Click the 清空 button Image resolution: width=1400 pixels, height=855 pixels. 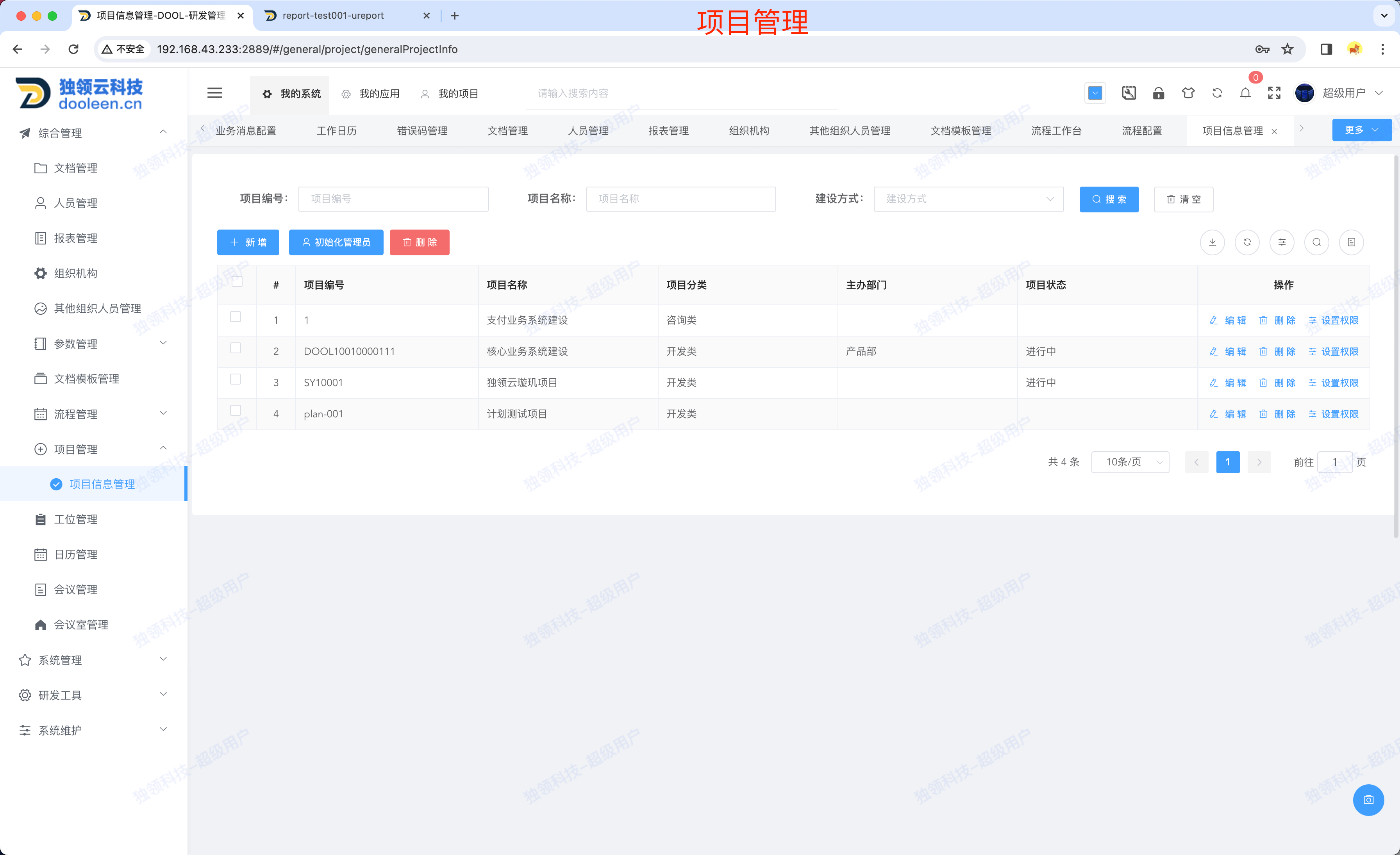click(1184, 199)
